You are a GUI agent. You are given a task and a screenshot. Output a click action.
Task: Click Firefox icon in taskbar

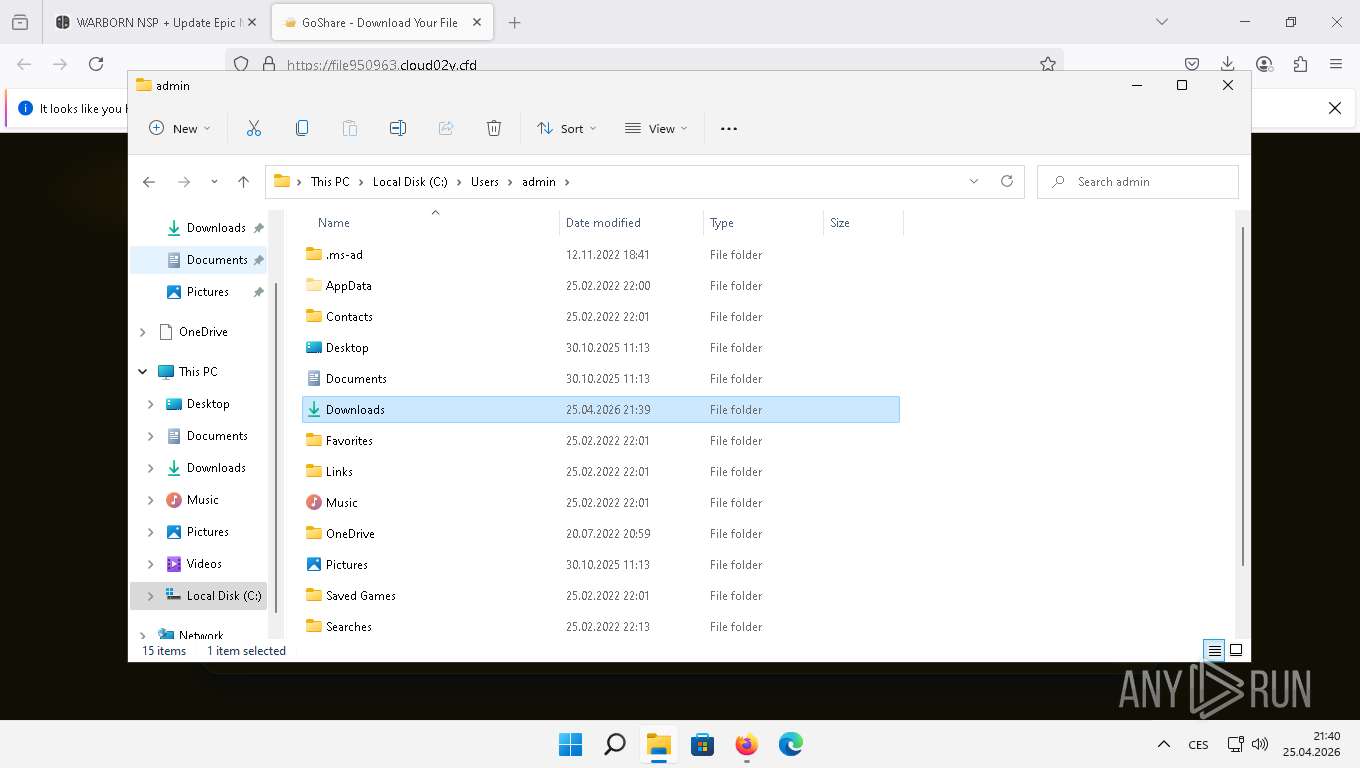pos(747,744)
